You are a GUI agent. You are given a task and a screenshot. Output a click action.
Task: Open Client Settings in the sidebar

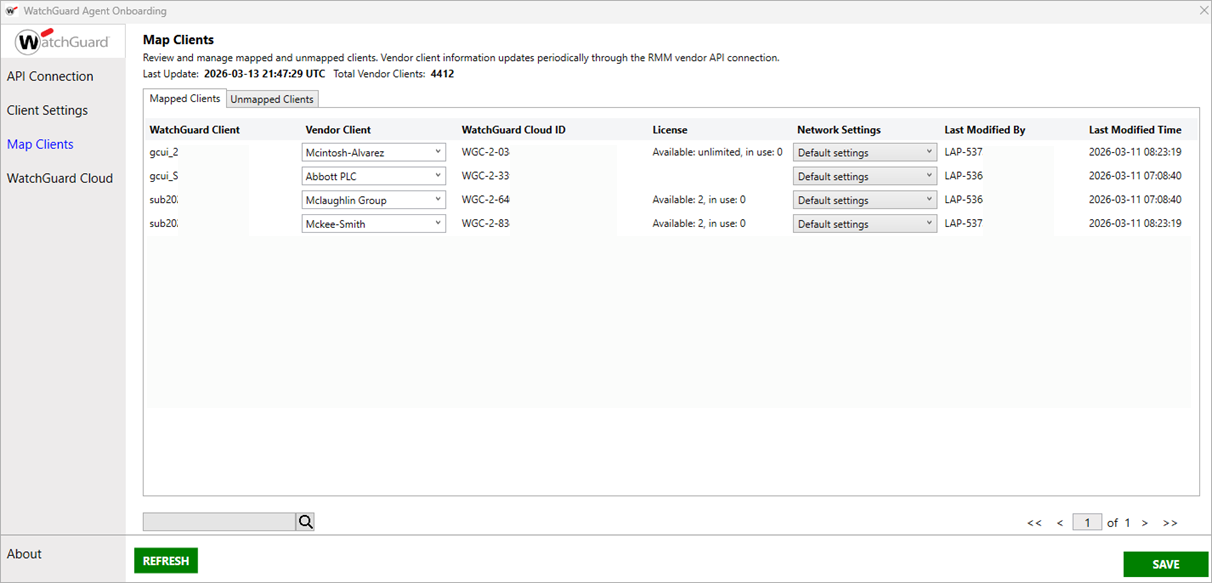47,110
